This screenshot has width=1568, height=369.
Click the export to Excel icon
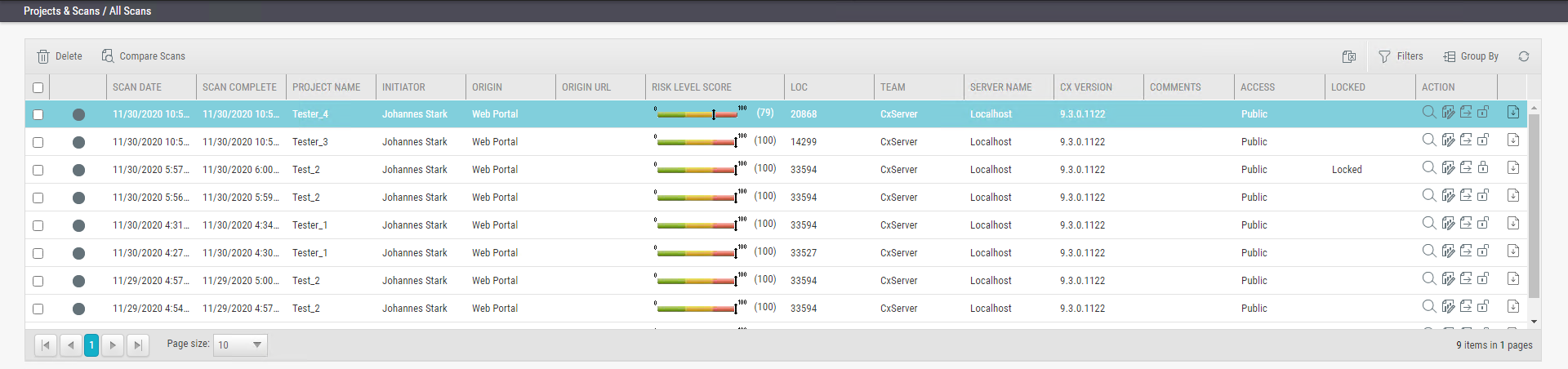coord(1349,56)
